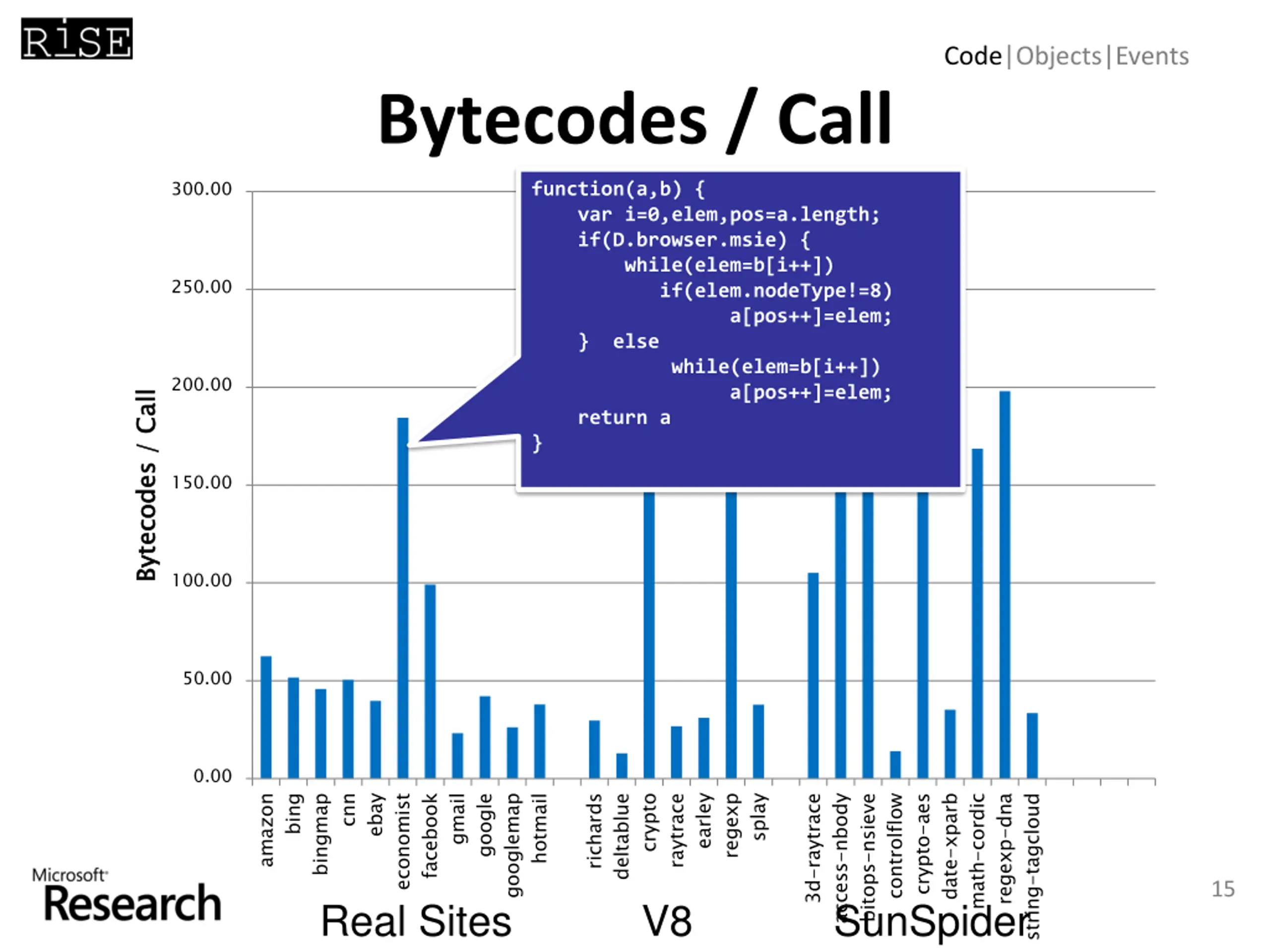Click the RiSE logo
The width and height of the screenshot is (1270, 952).
pyautogui.click(x=76, y=39)
